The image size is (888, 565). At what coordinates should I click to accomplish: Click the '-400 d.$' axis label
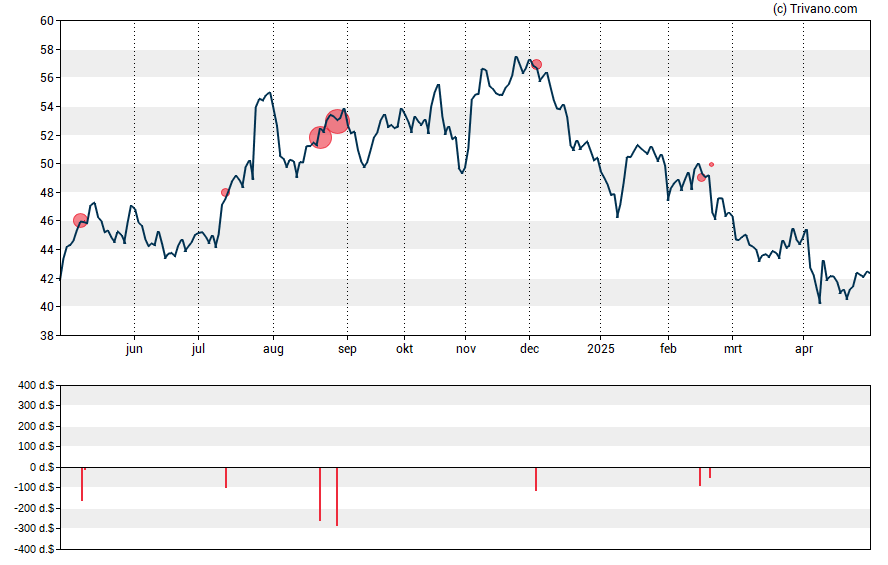pyautogui.click(x=35, y=549)
